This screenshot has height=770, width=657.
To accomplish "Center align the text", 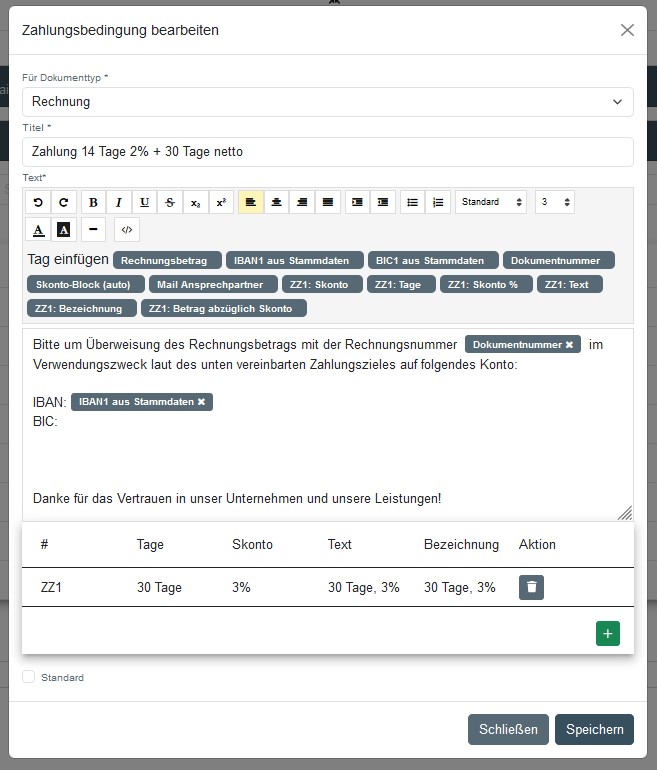I will tap(276, 202).
